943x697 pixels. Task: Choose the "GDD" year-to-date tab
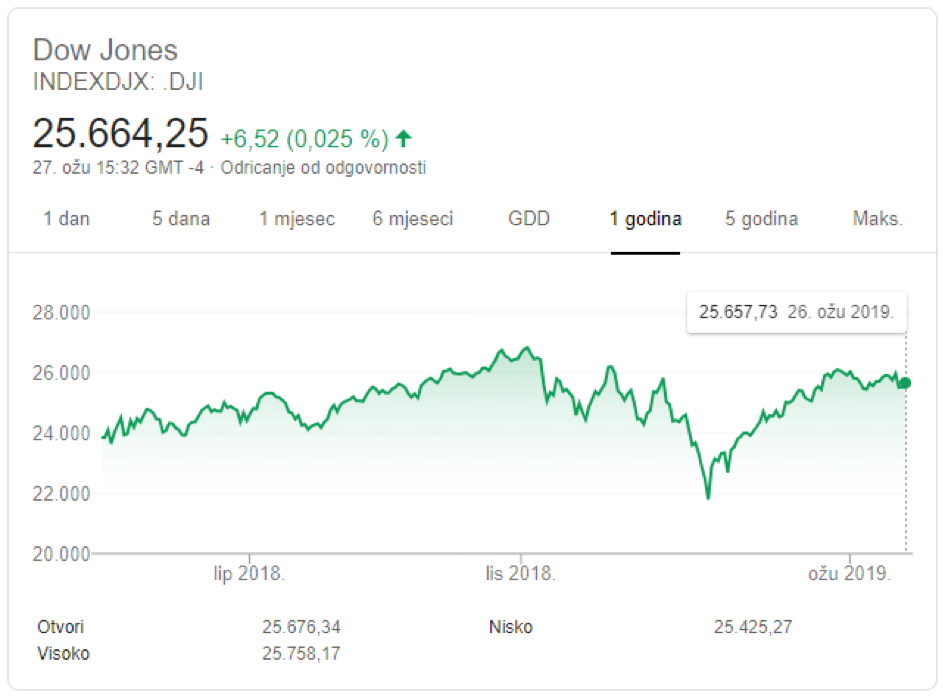[x=529, y=219]
